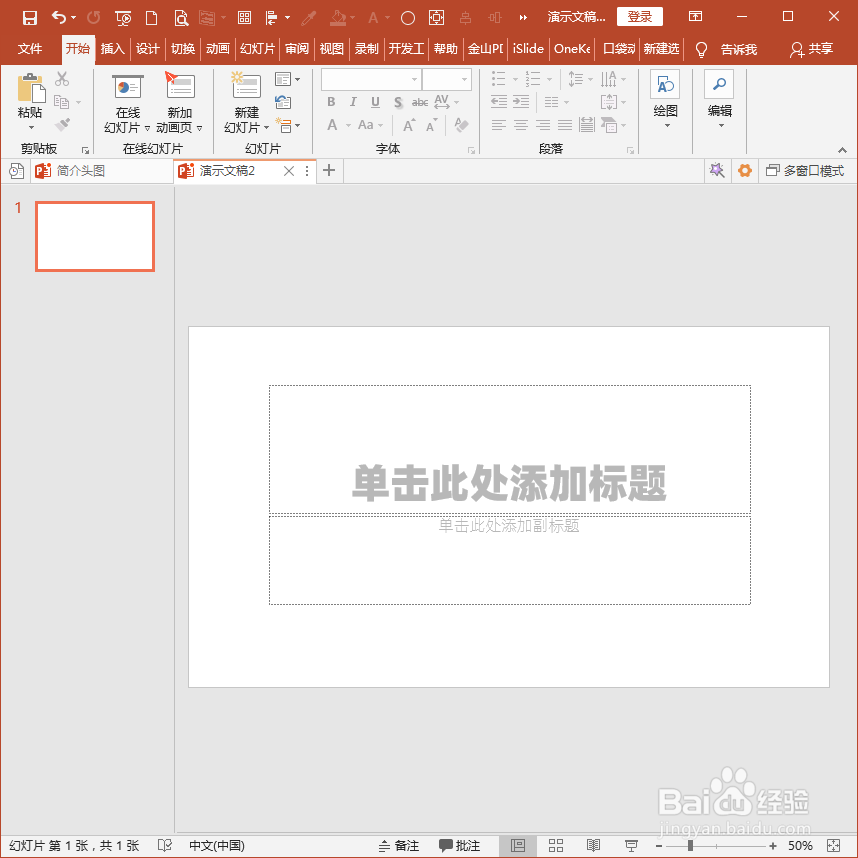Switch to the Insert (插入) tab
The width and height of the screenshot is (858, 858).
[x=112, y=49]
